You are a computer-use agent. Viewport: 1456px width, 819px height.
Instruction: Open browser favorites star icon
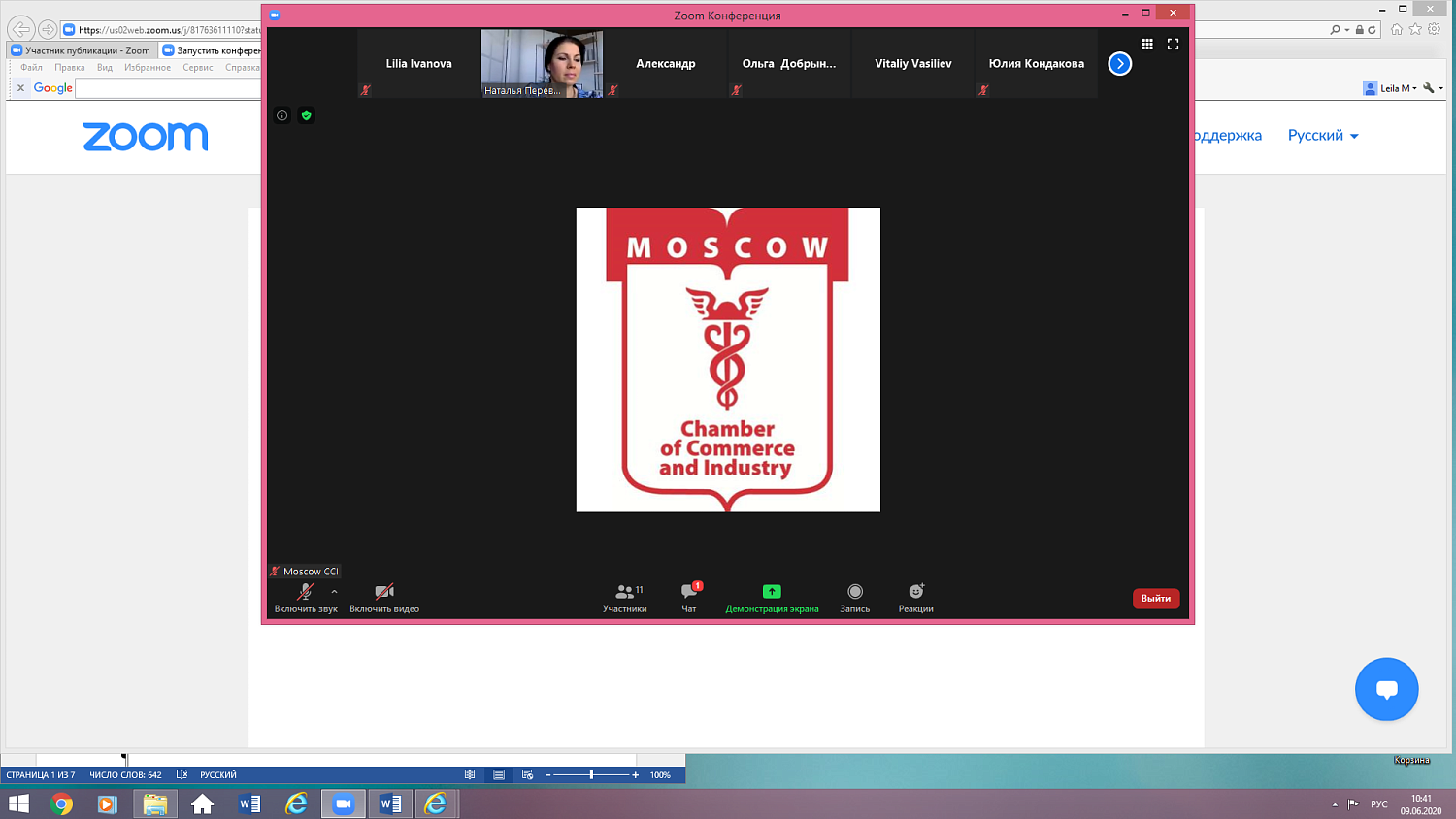tap(1415, 29)
